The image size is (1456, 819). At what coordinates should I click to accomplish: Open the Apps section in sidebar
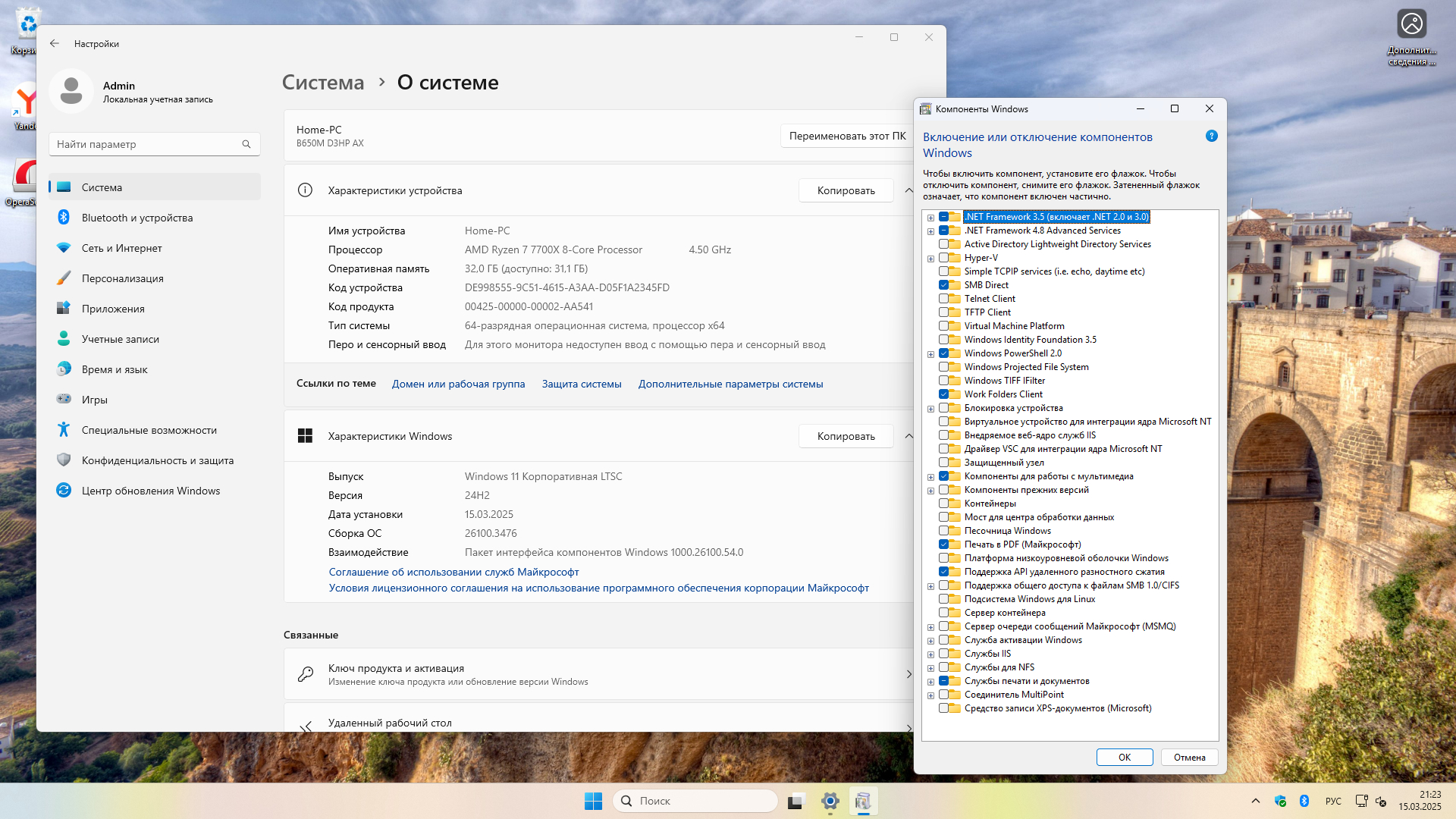click(113, 309)
